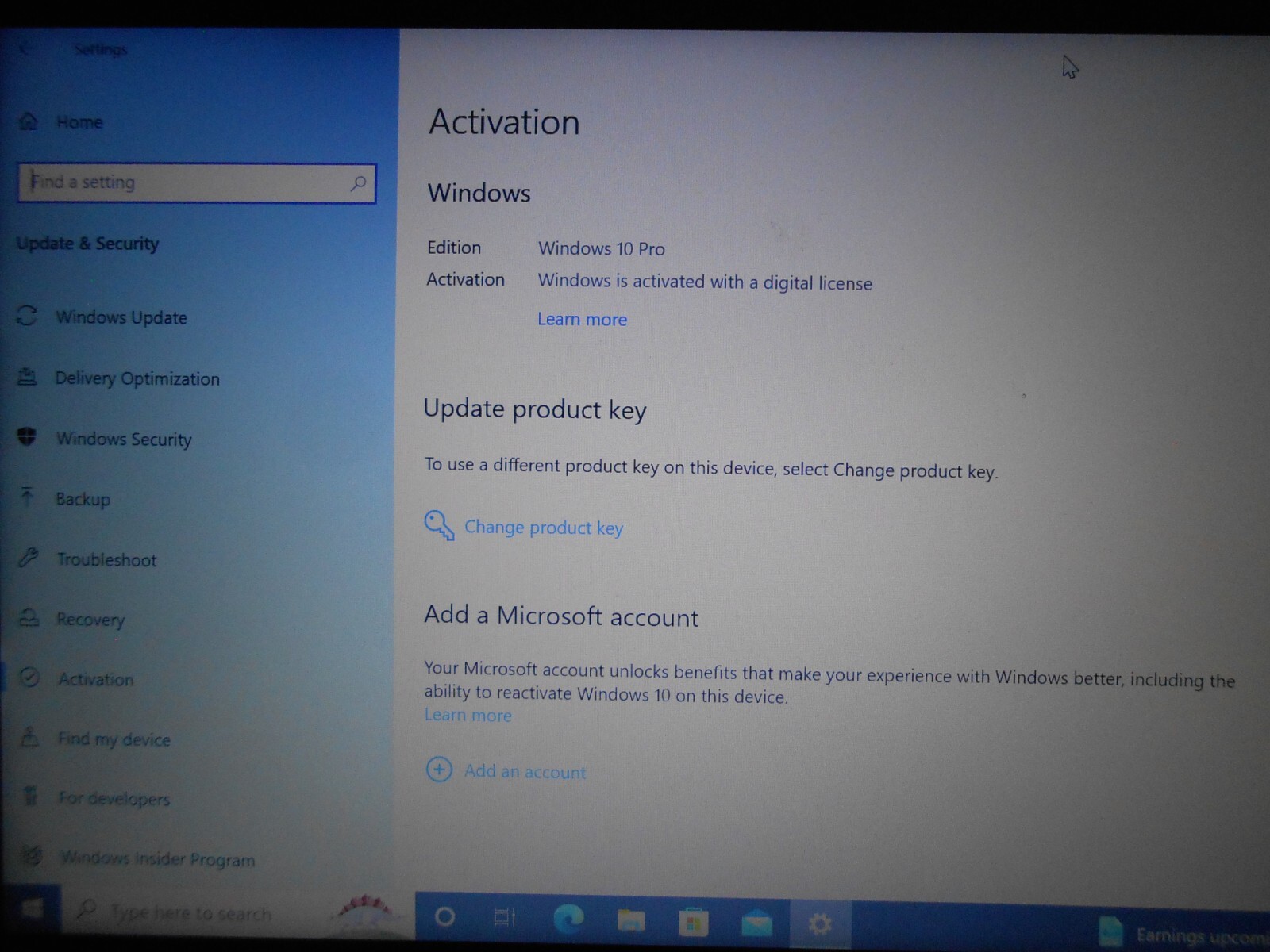Open the Home settings page
Image resolution: width=1270 pixels, height=952 pixels.
[61, 122]
